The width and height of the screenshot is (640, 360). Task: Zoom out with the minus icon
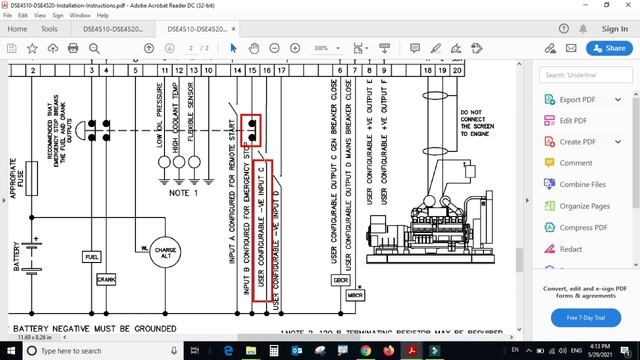274,48
